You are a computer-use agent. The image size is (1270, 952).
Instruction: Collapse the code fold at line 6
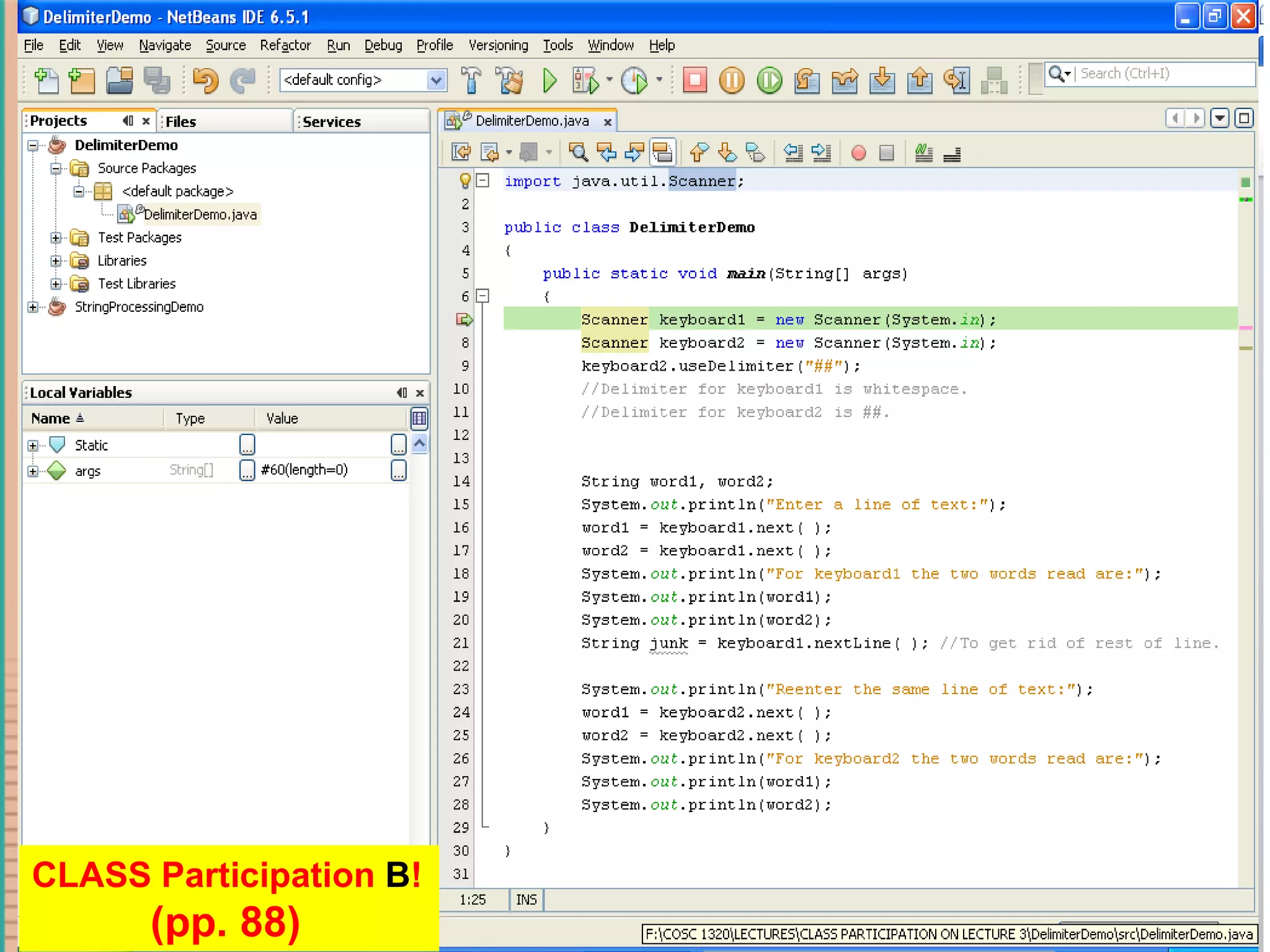(x=483, y=296)
